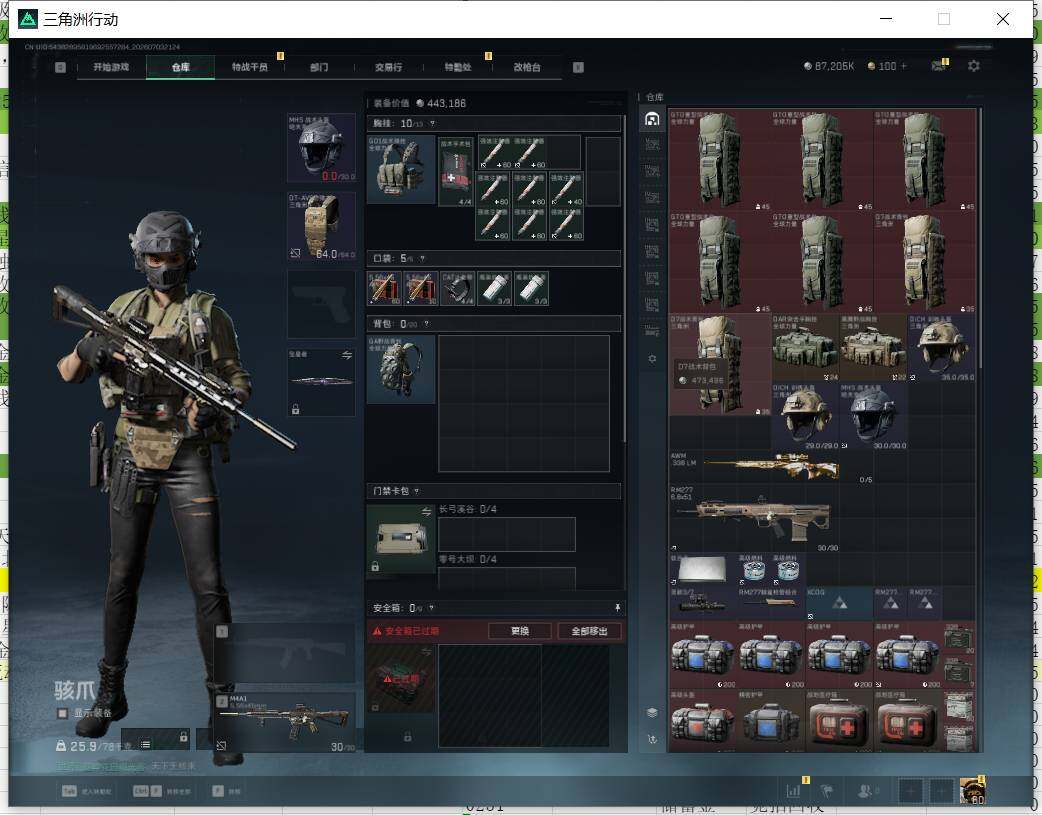Open the 特勤处 tab

[457, 67]
